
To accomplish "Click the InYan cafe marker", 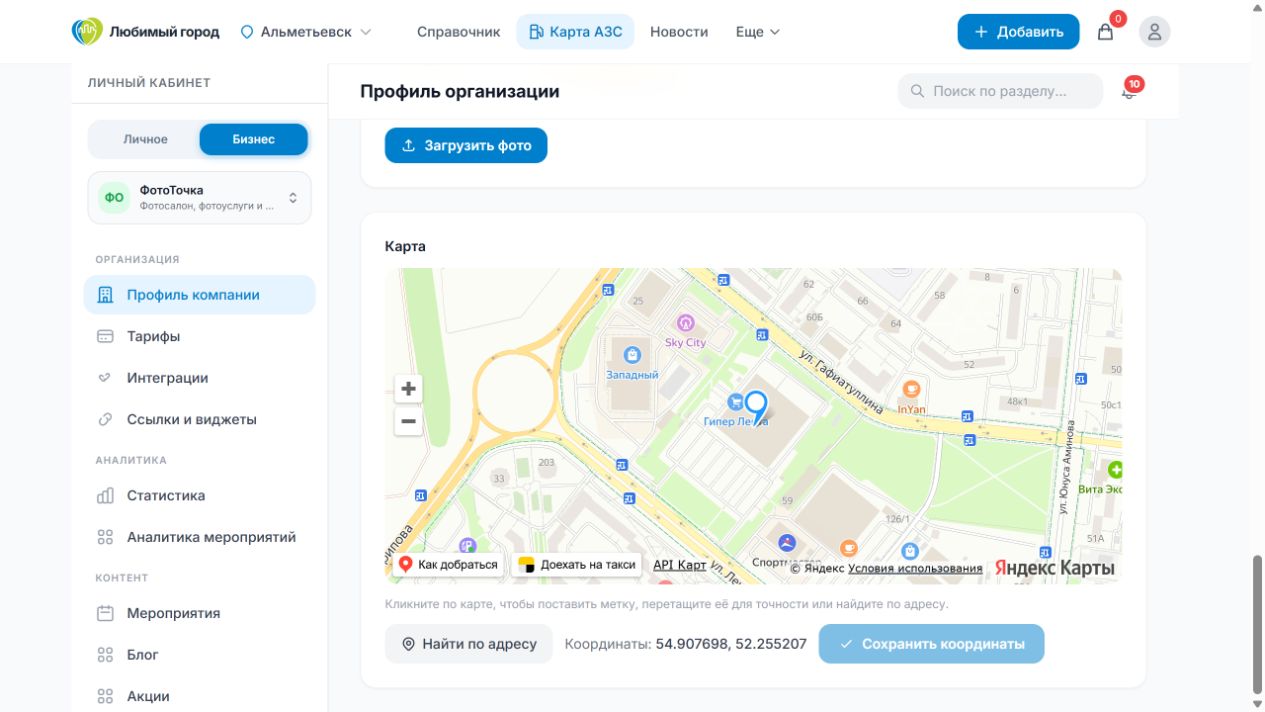I will click(911, 389).
